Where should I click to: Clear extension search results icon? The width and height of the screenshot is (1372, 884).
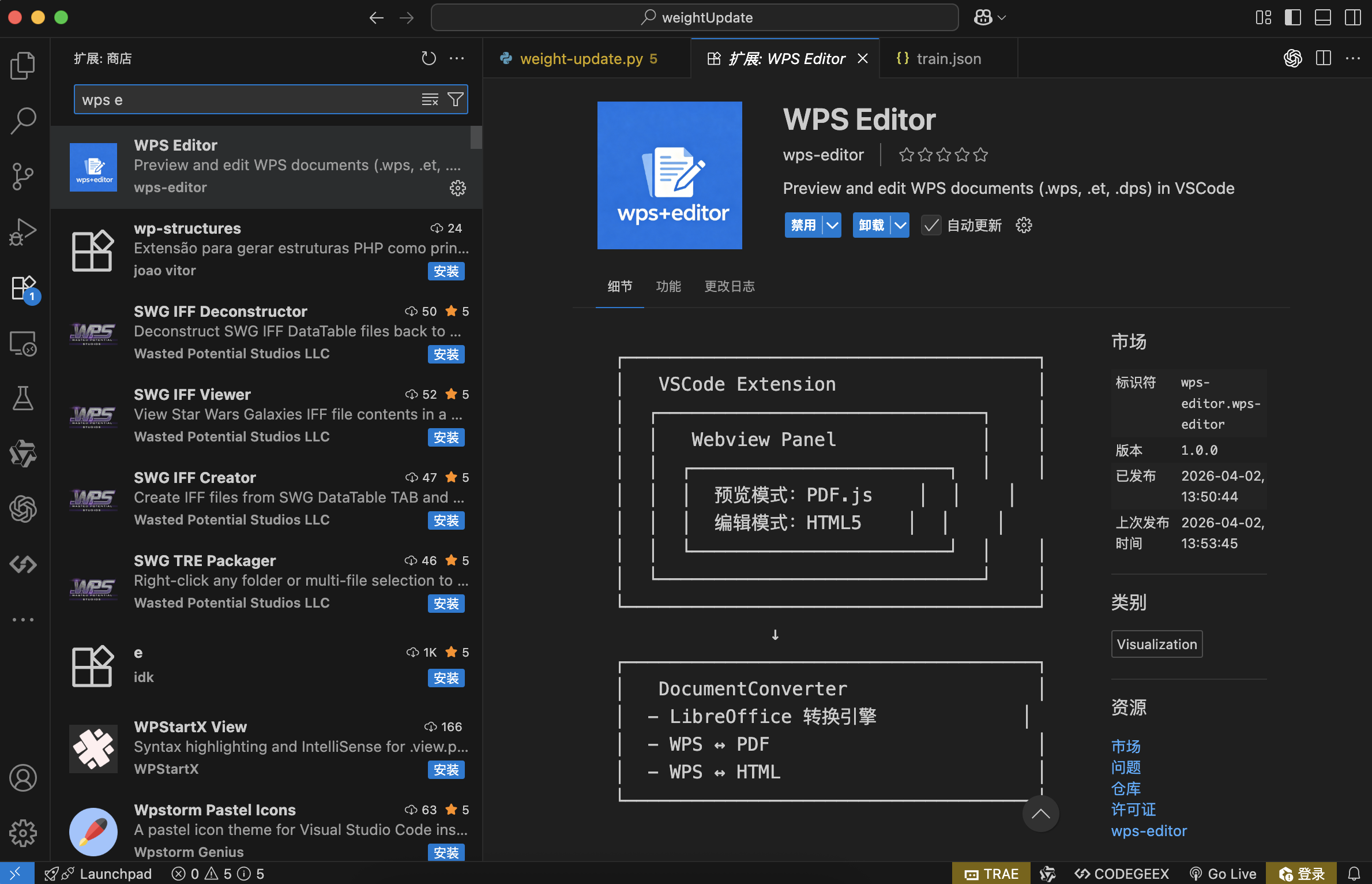pyautogui.click(x=430, y=100)
